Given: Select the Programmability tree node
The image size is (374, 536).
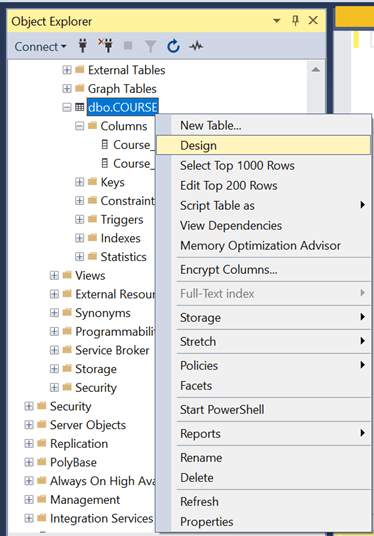Looking at the screenshot, I should (116, 332).
